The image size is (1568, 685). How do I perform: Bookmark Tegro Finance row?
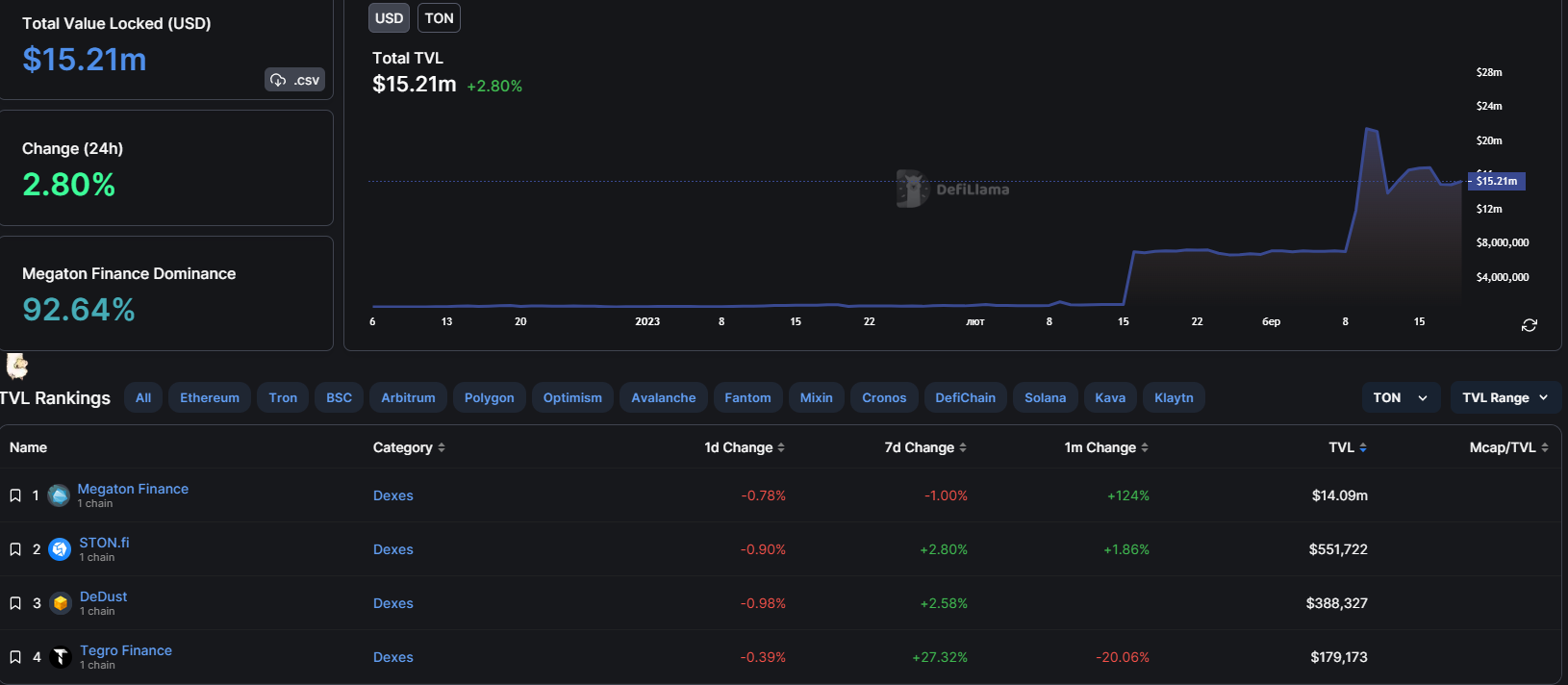15,657
